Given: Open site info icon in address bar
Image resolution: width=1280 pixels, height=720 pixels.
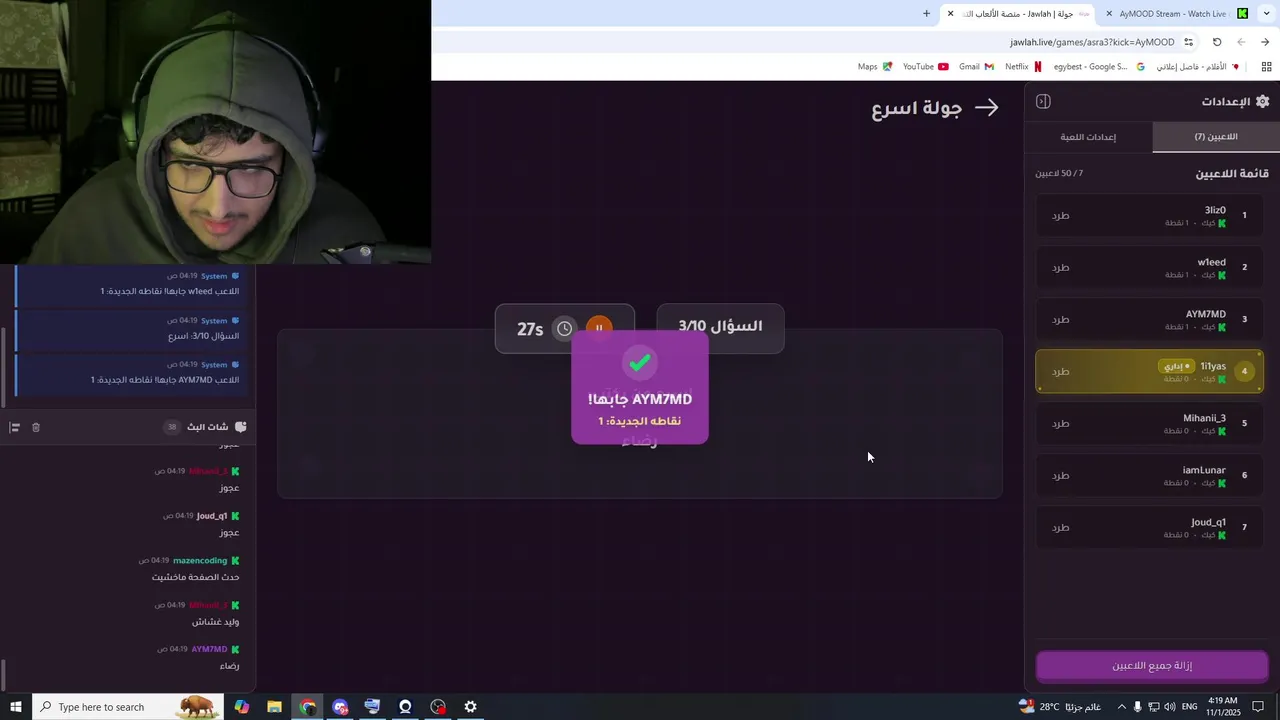Looking at the screenshot, I should 1188,42.
